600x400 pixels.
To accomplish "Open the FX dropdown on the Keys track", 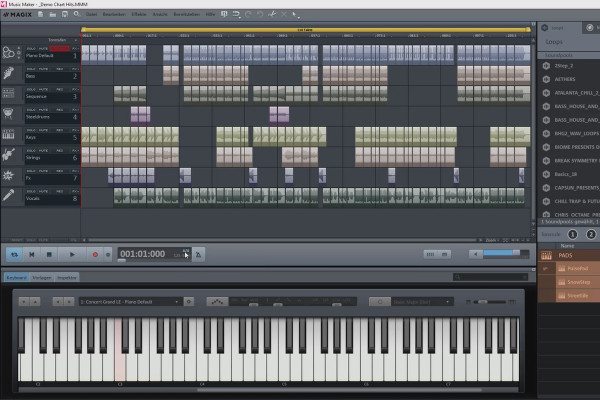I will [75, 130].
